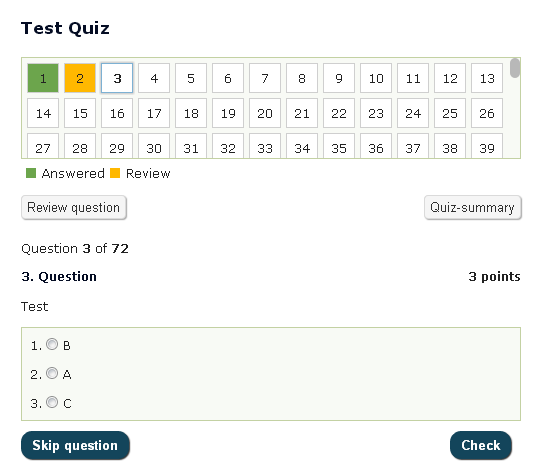Select radio option C
The width and height of the screenshot is (543, 470).
click(x=52, y=402)
